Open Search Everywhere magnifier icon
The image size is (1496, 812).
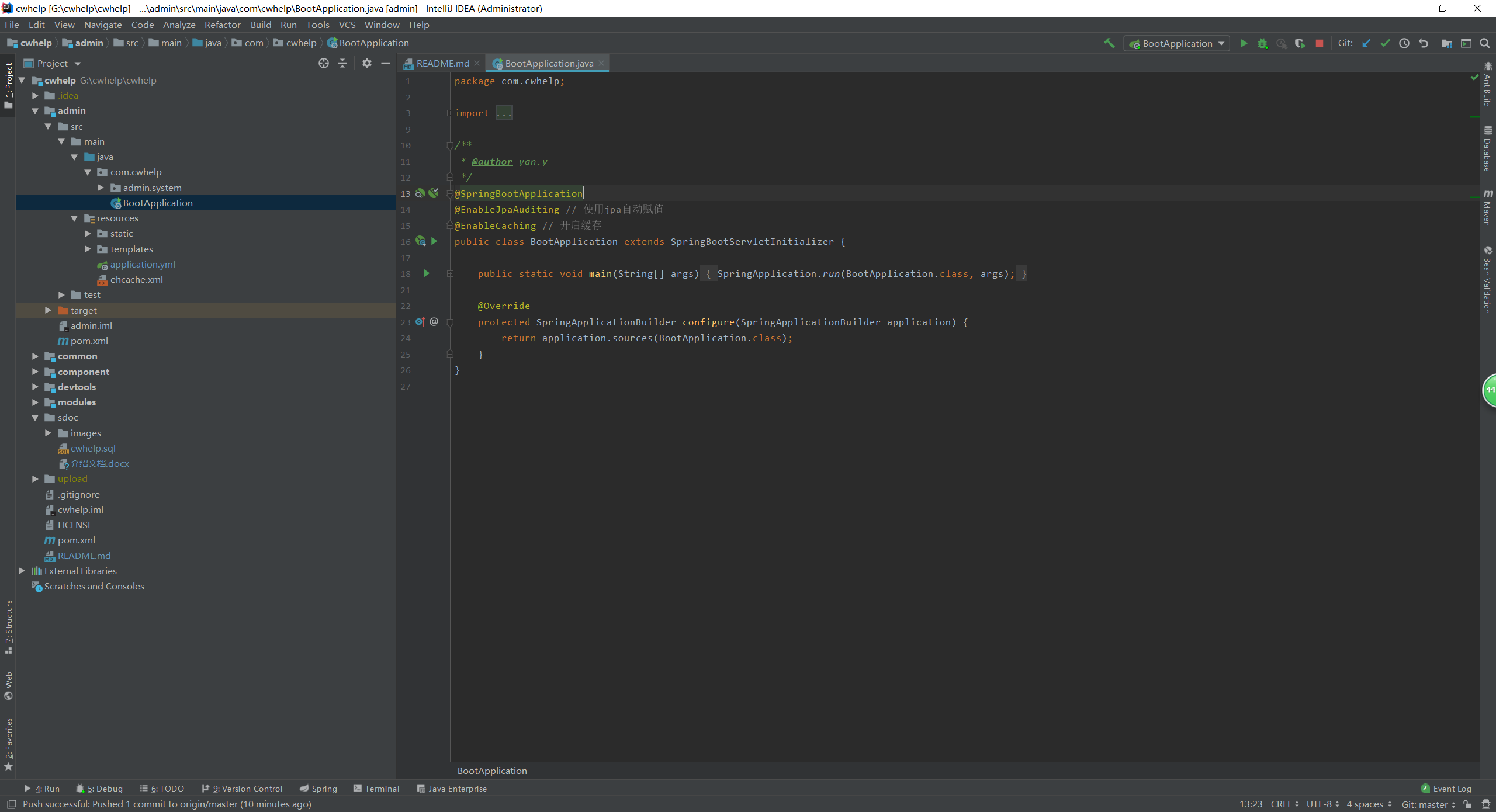coord(1484,43)
